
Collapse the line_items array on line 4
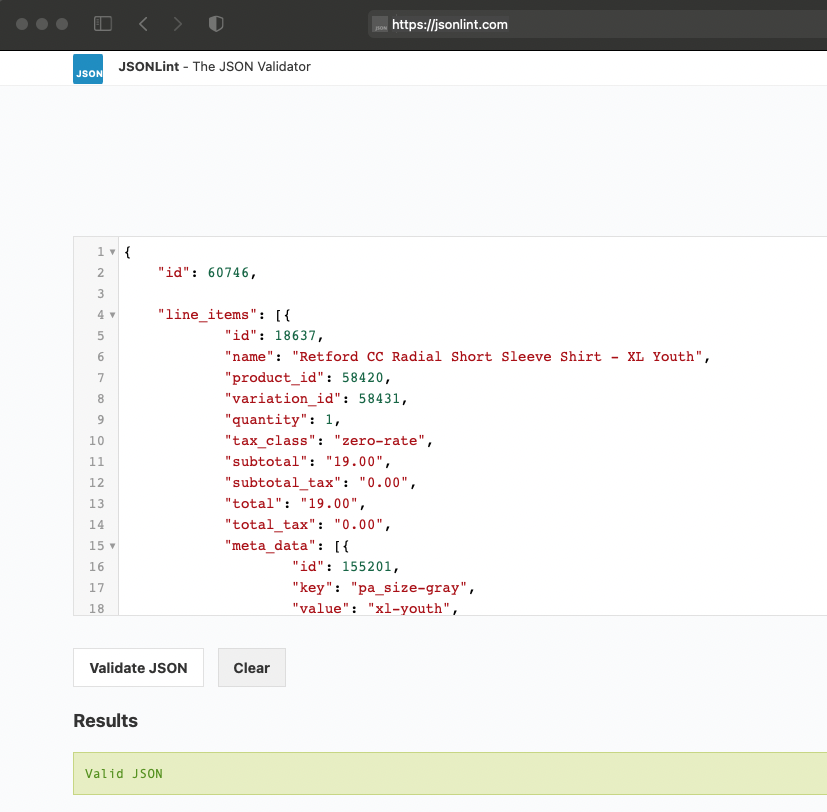(x=110, y=314)
